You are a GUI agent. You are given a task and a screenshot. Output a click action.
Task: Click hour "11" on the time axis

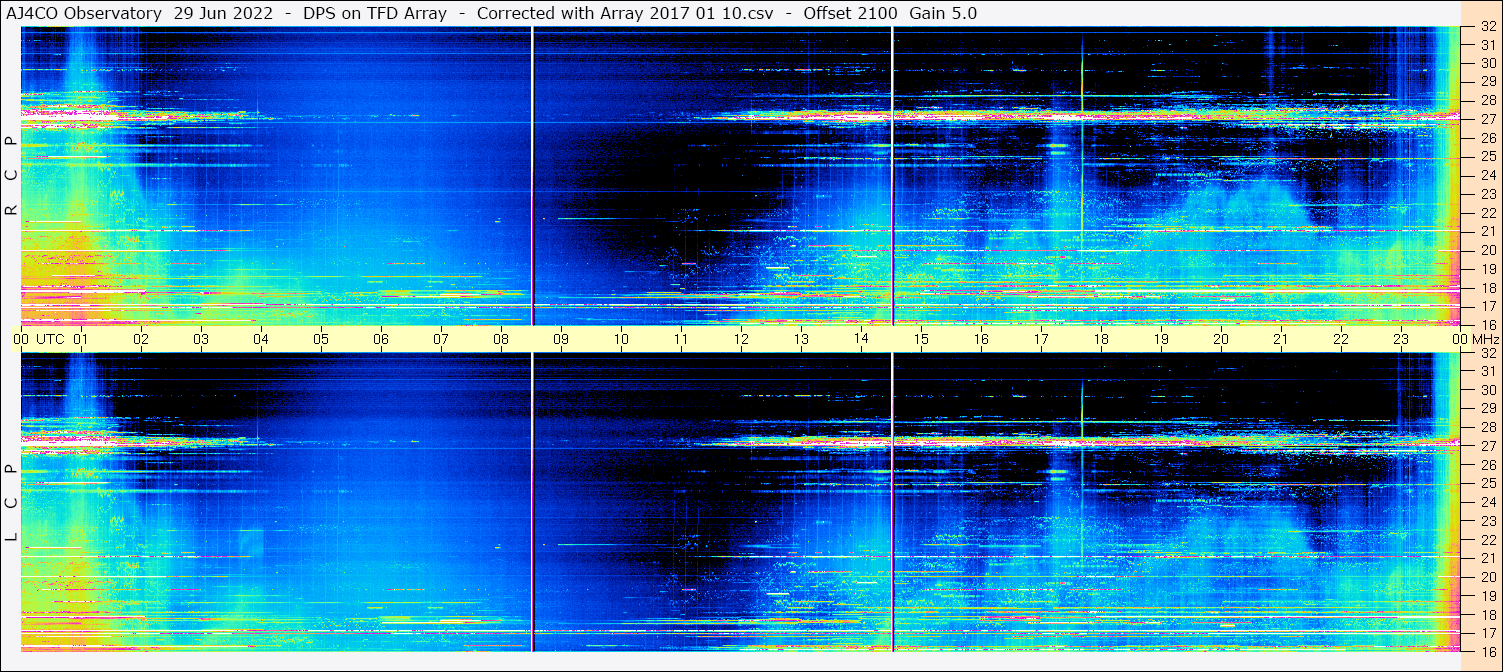tap(681, 339)
